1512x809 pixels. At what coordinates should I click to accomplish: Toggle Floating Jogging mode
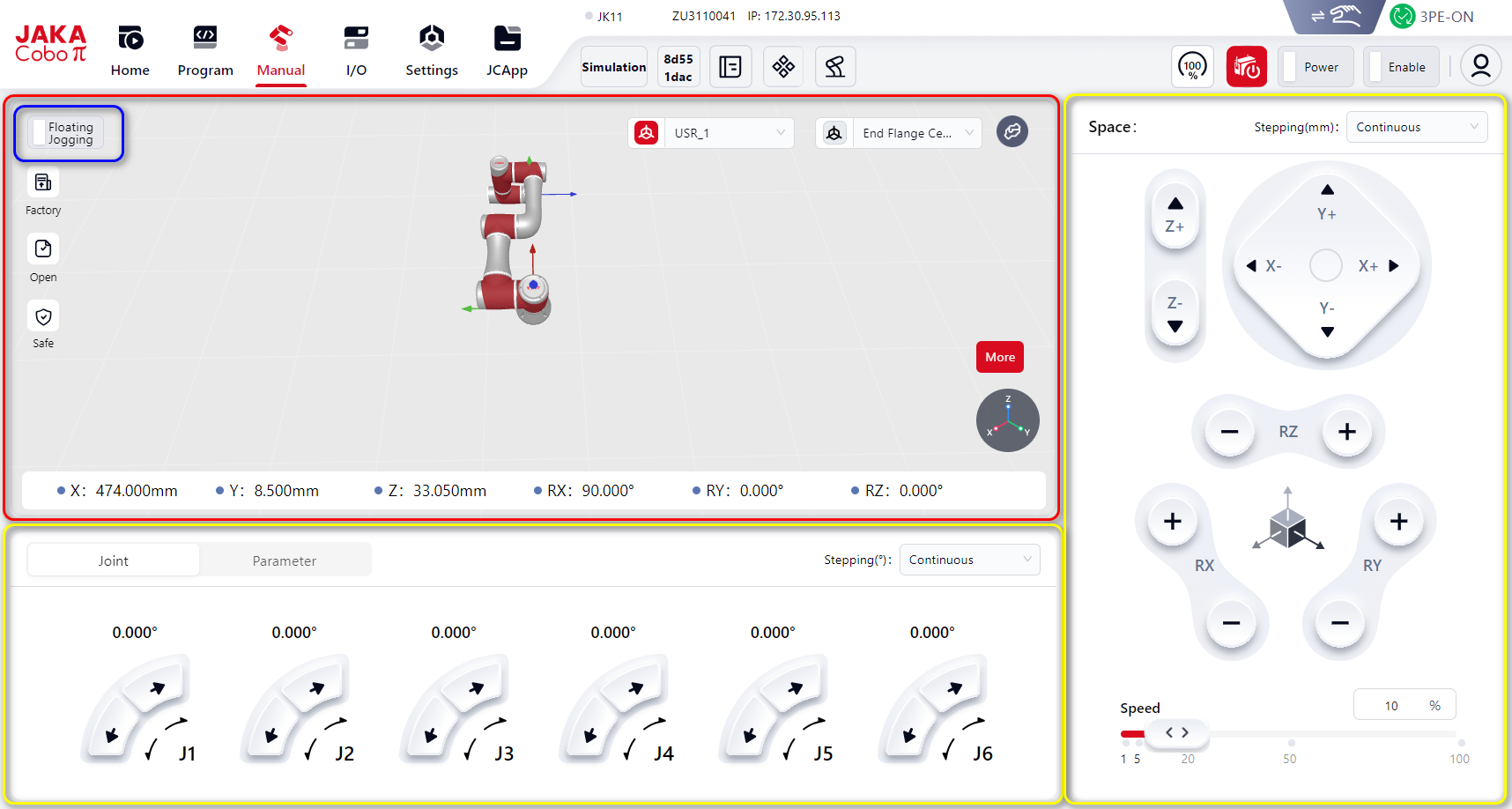40,133
